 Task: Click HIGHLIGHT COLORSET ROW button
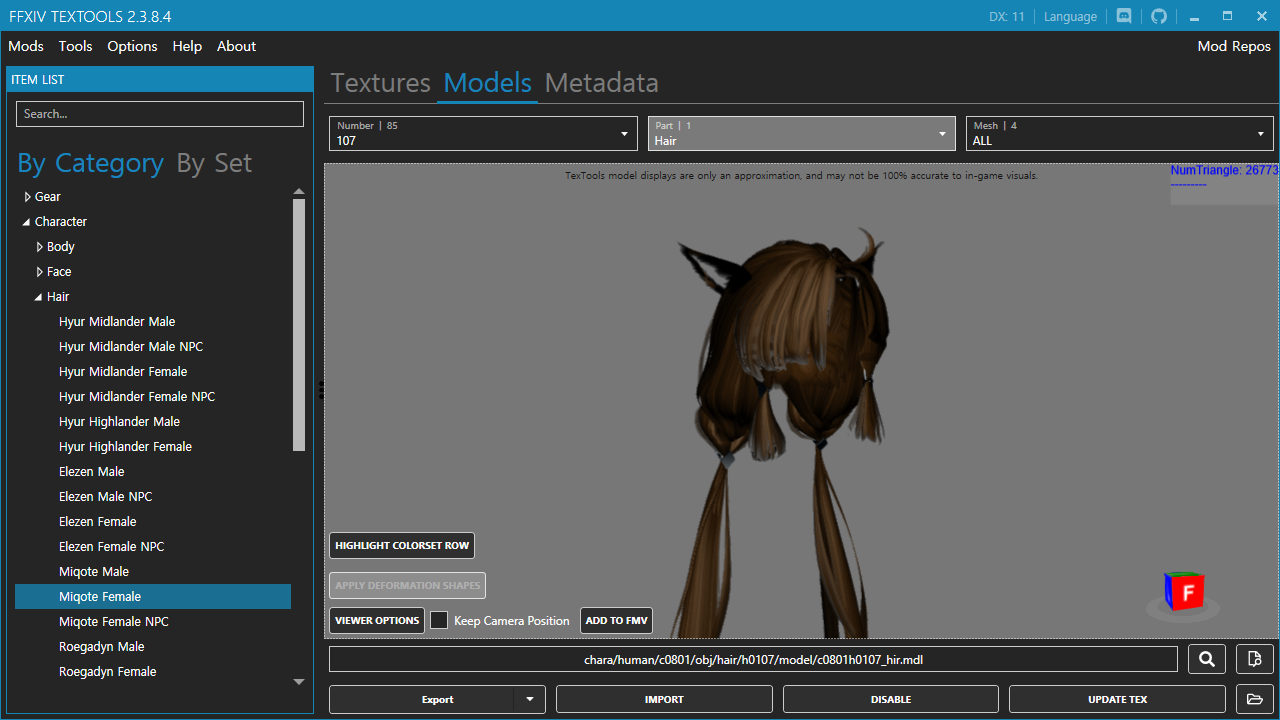click(402, 546)
